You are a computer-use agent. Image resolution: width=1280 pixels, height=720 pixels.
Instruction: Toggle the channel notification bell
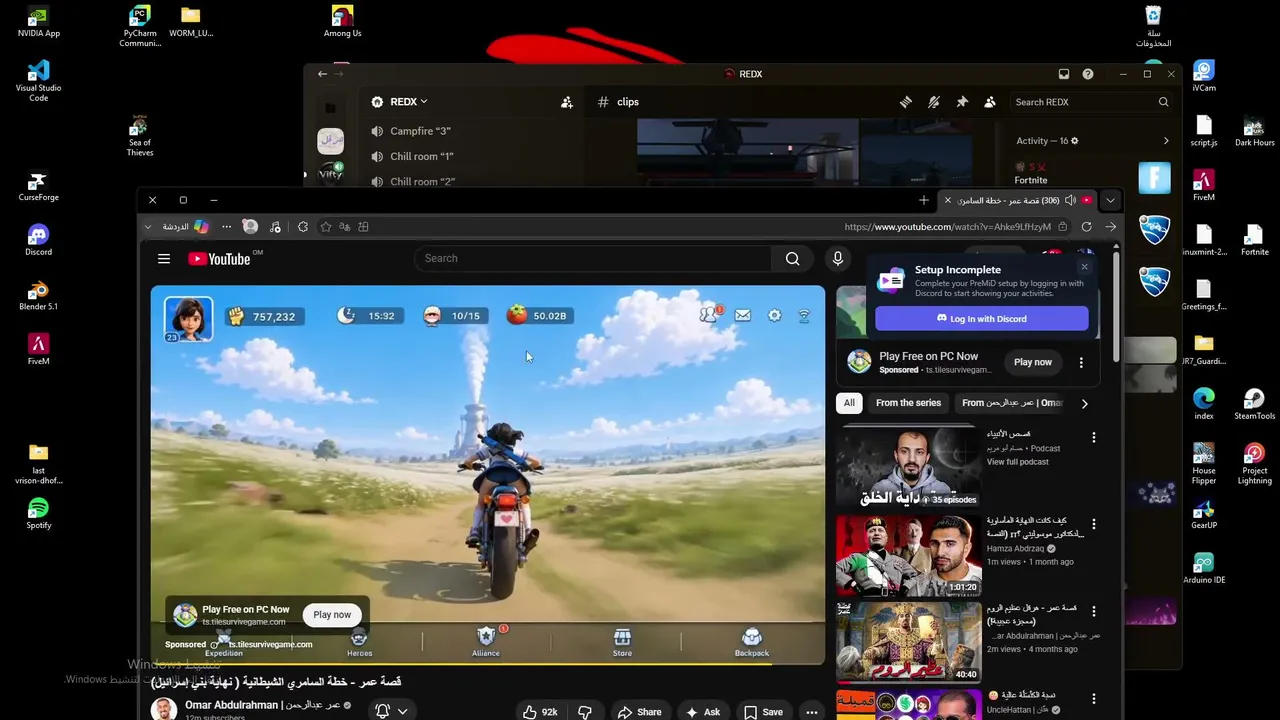pyautogui.click(x=382, y=711)
